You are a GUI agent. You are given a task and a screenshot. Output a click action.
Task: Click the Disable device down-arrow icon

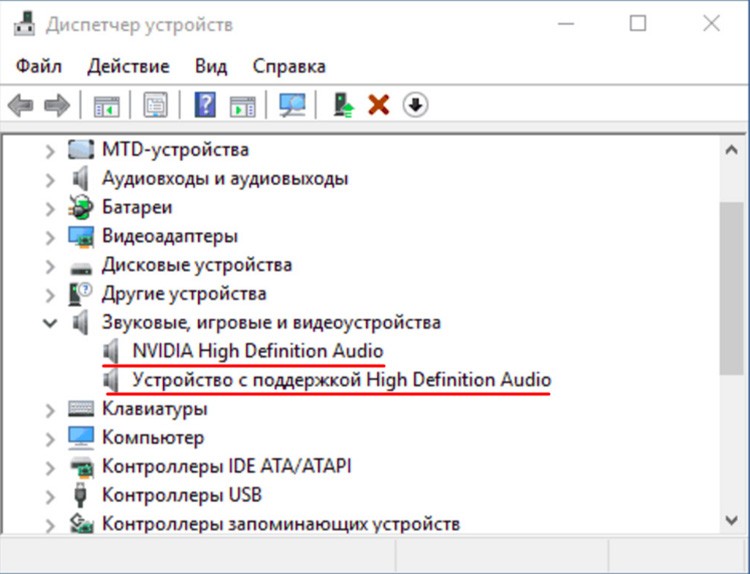pyautogui.click(x=415, y=105)
